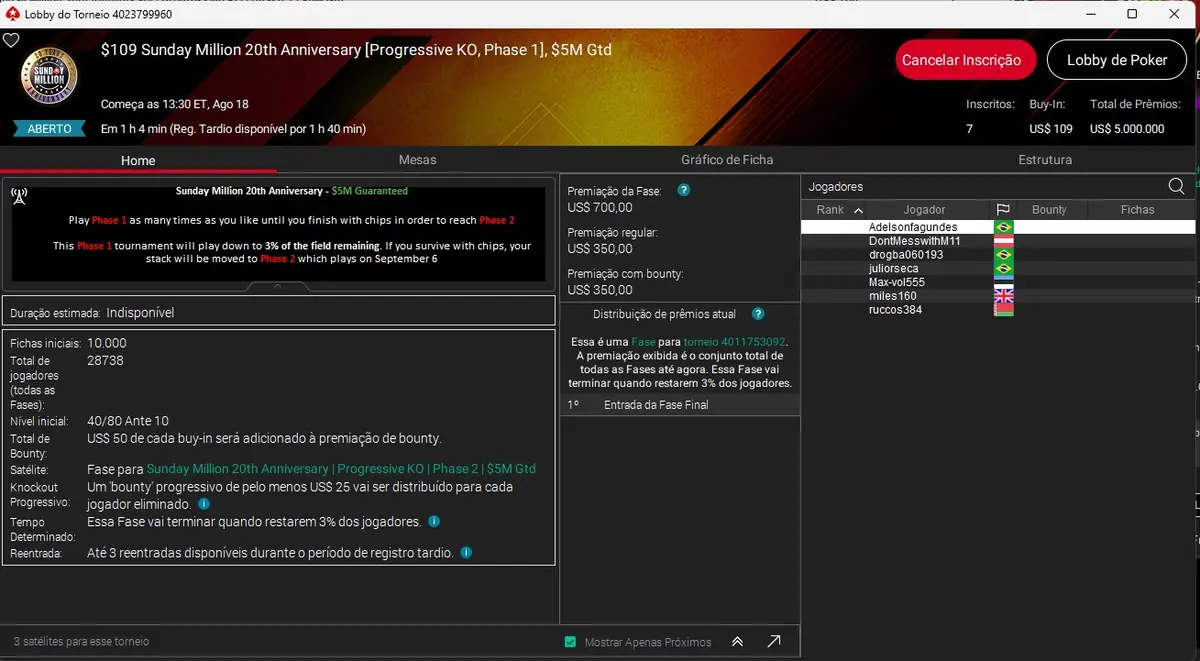The width and height of the screenshot is (1200, 661).
Task: Click the broadcast antenna icon in announcement
Action: 20,196
